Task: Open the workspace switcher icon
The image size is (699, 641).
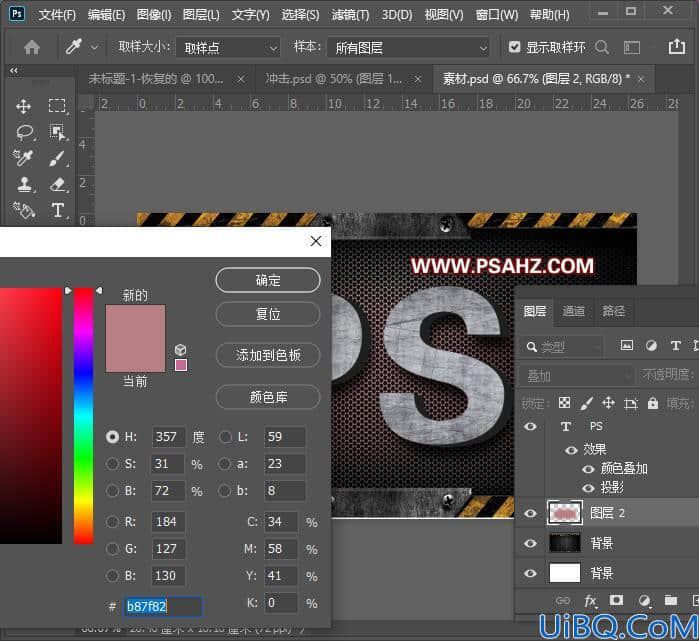Action: (x=631, y=47)
